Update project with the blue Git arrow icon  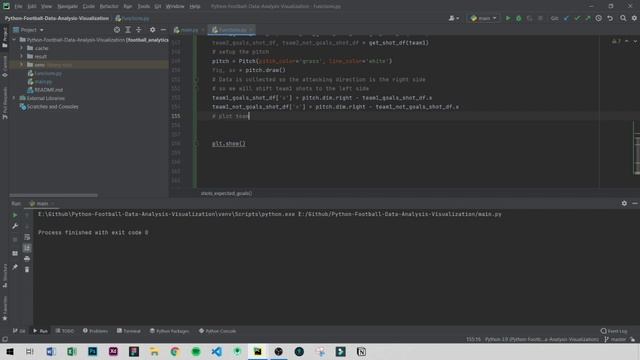click(566, 18)
